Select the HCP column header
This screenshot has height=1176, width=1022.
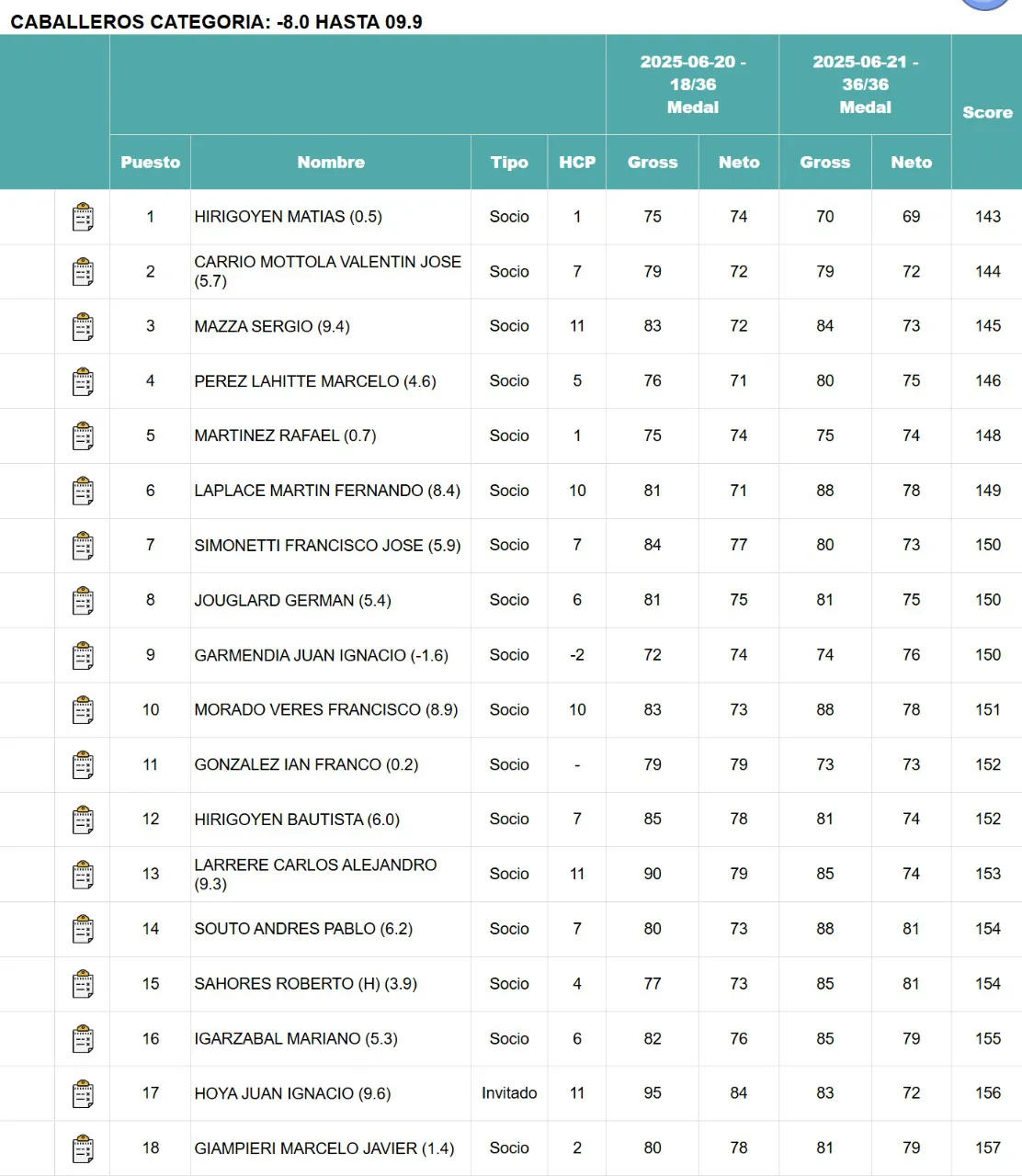click(577, 163)
